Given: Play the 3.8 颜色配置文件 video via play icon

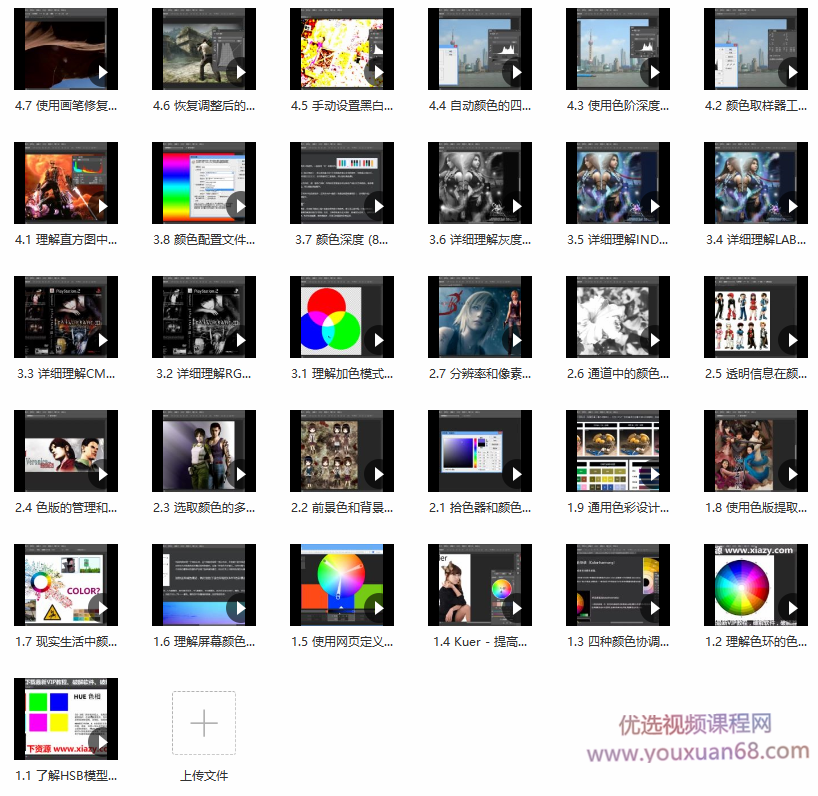Looking at the screenshot, I should (x=240, y=207).
